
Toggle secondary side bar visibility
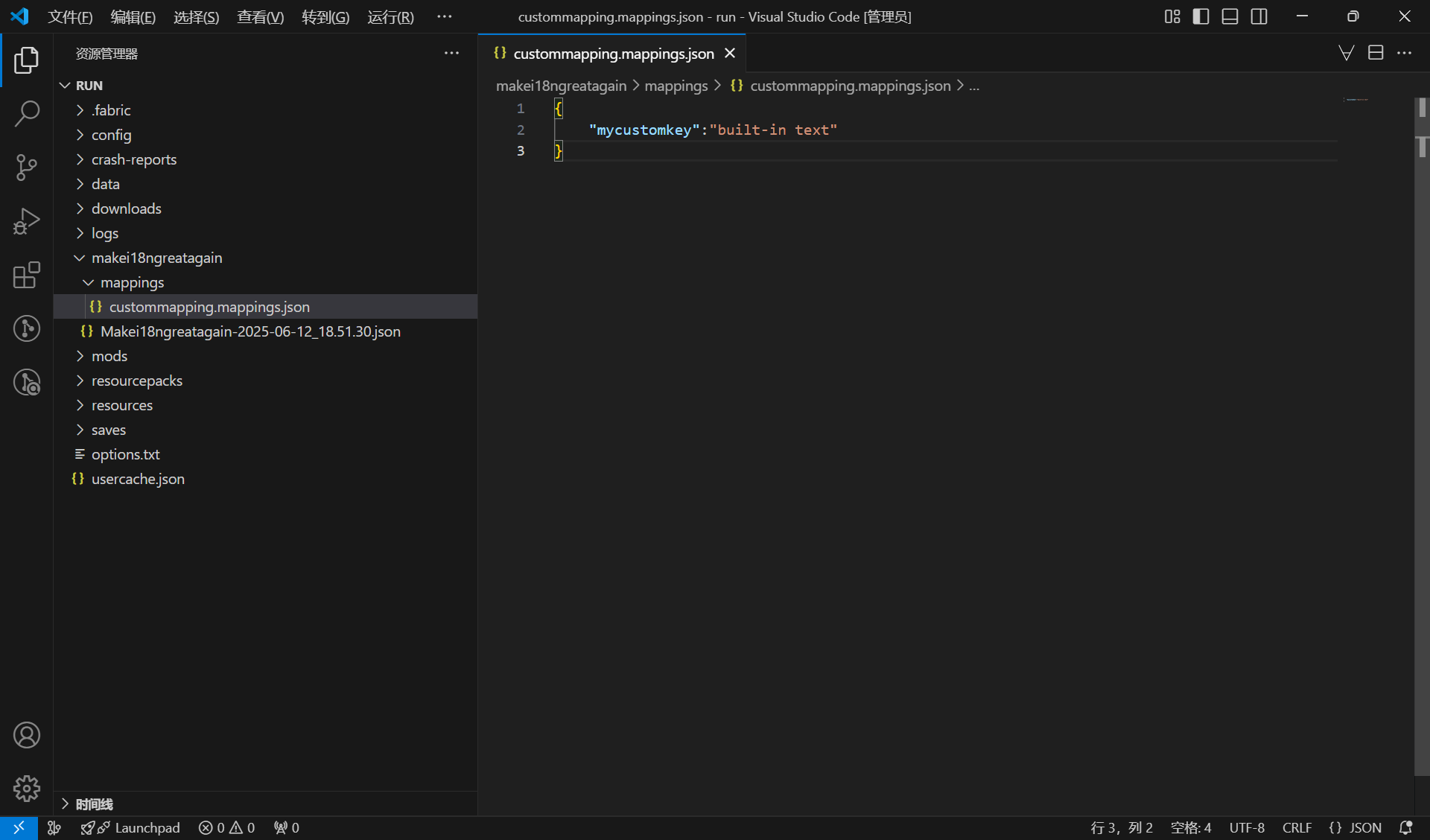1259,16
